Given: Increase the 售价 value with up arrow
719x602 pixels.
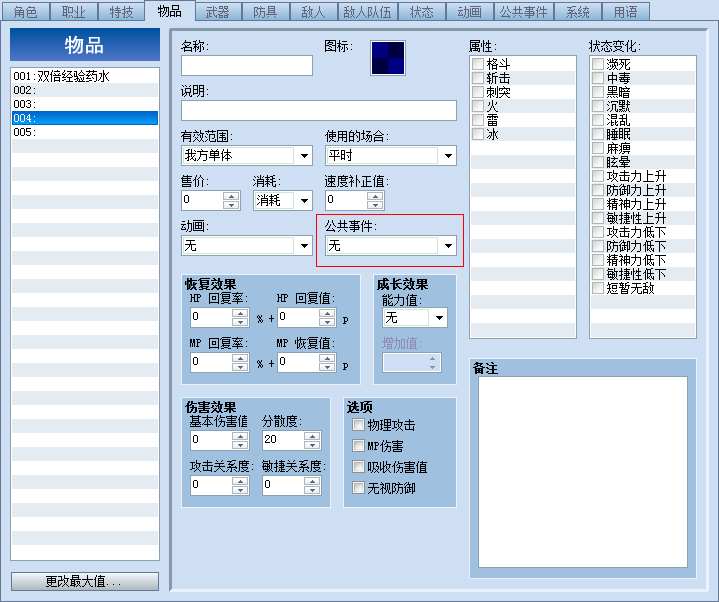Looking at the screenshot, I should tap(231, 196).
